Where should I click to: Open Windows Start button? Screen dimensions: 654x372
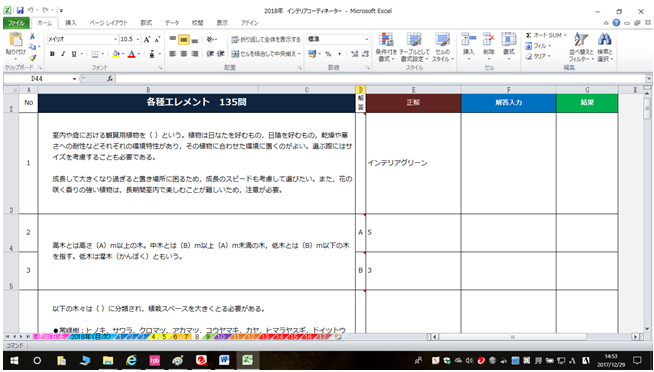pyautogui.click(x=14, y=360)
